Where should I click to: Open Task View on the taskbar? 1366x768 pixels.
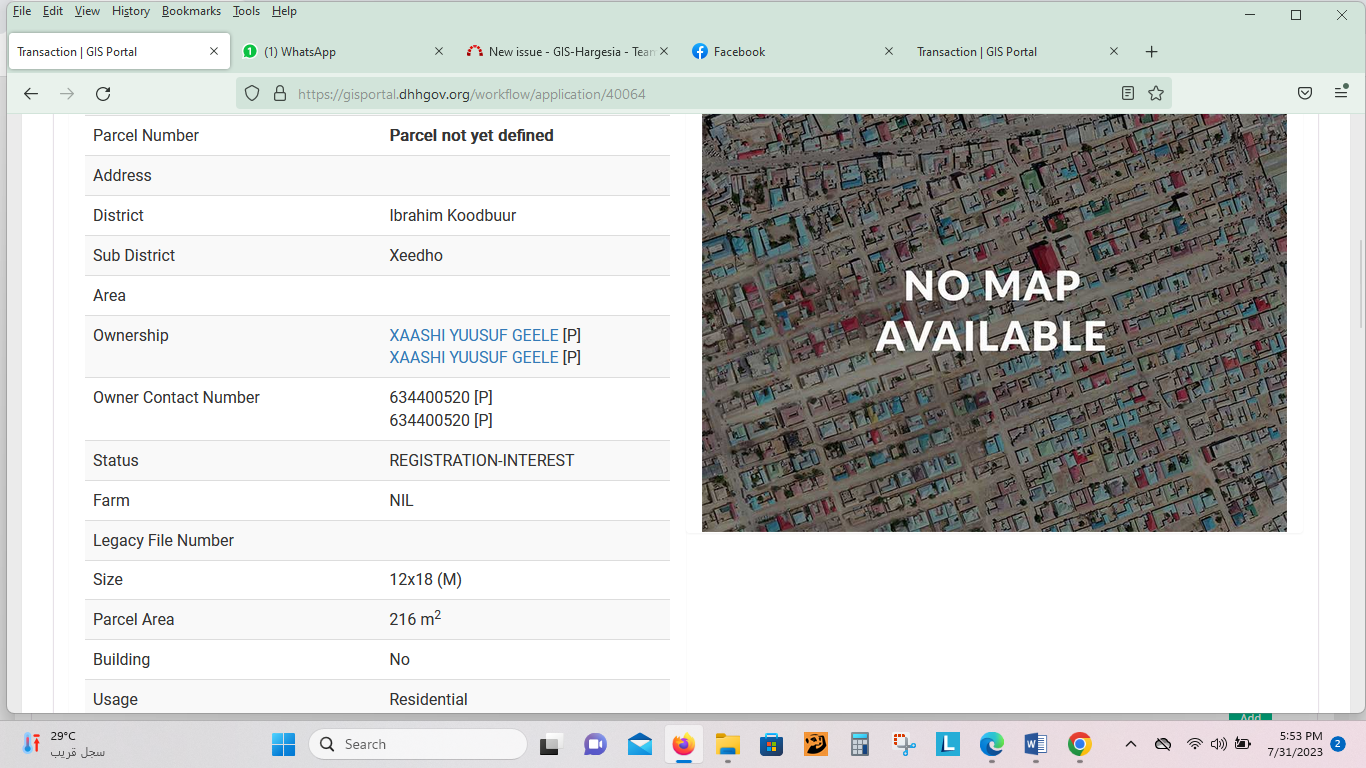click(550, 744)
